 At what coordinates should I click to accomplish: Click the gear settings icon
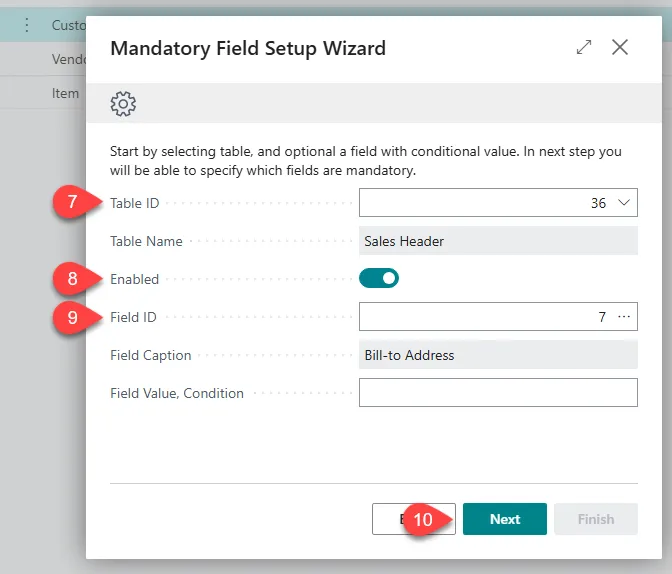123,103
